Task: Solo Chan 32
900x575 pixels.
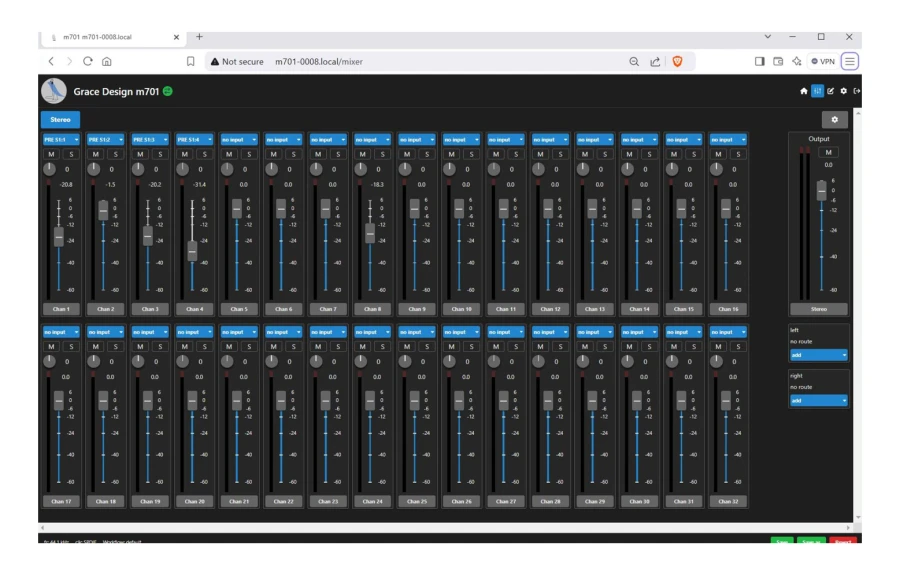Action: coord(739,347)
